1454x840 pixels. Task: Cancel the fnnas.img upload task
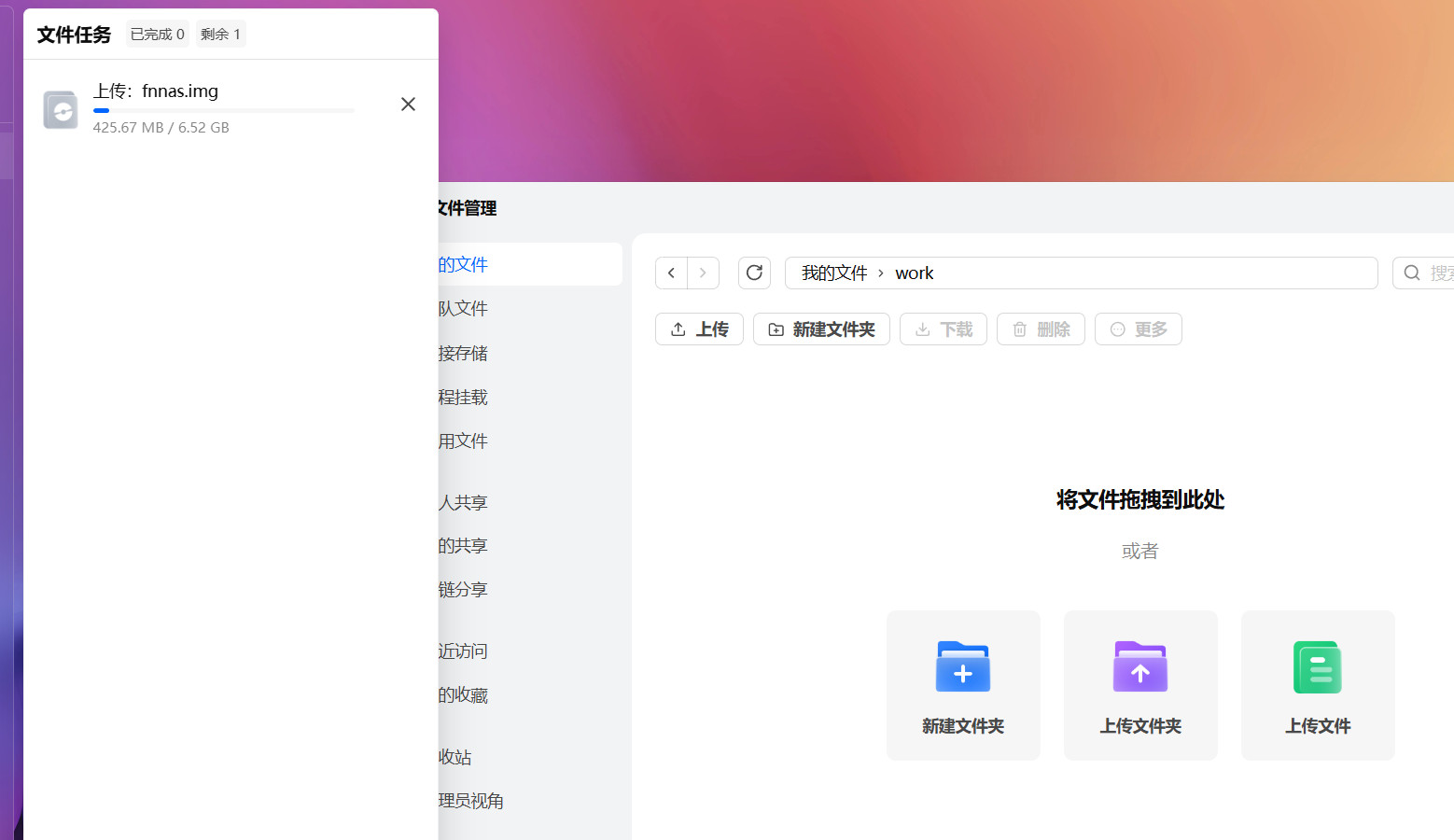tap(408, 105)
